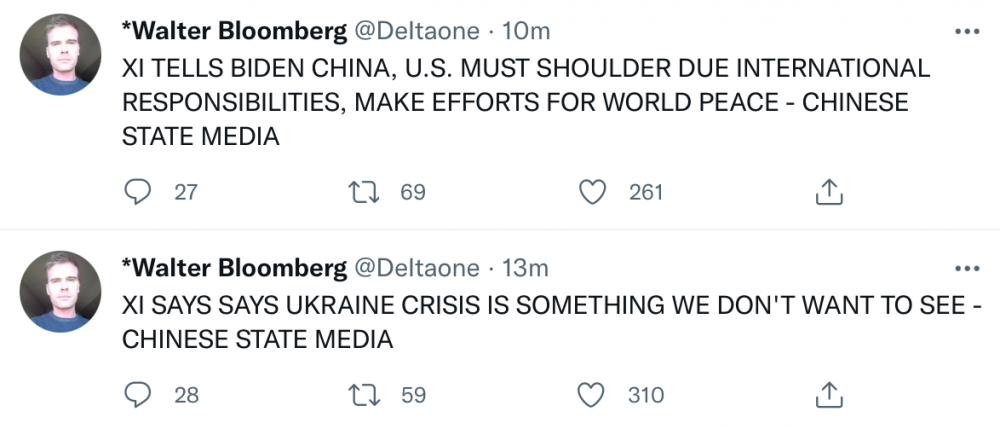Click the avatar on the second tweet
Image resolution: width=1000 pixels, height=429 pixels.
coord(62,291)
